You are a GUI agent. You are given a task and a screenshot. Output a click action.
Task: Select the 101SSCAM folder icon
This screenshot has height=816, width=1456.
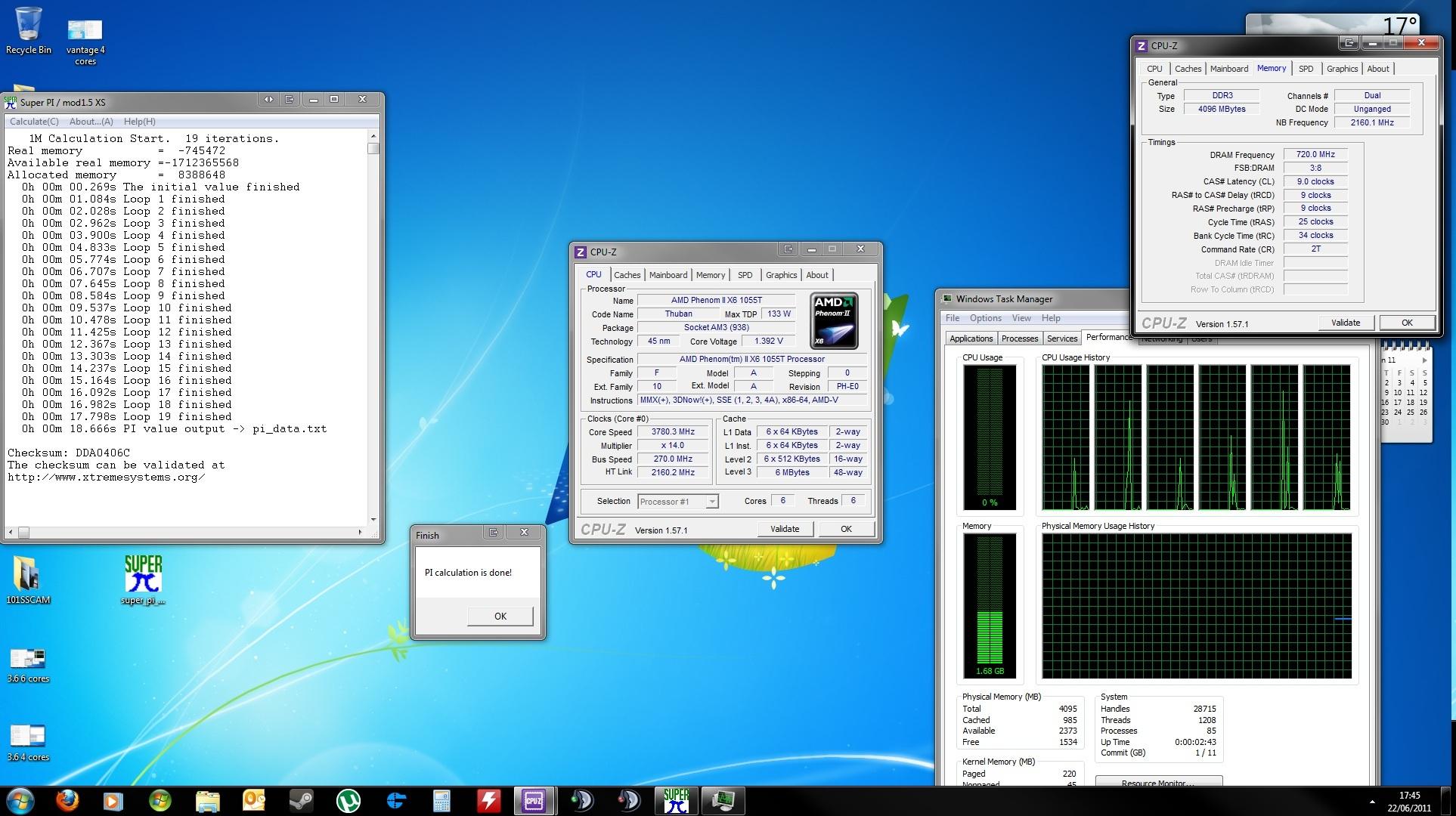28,580
